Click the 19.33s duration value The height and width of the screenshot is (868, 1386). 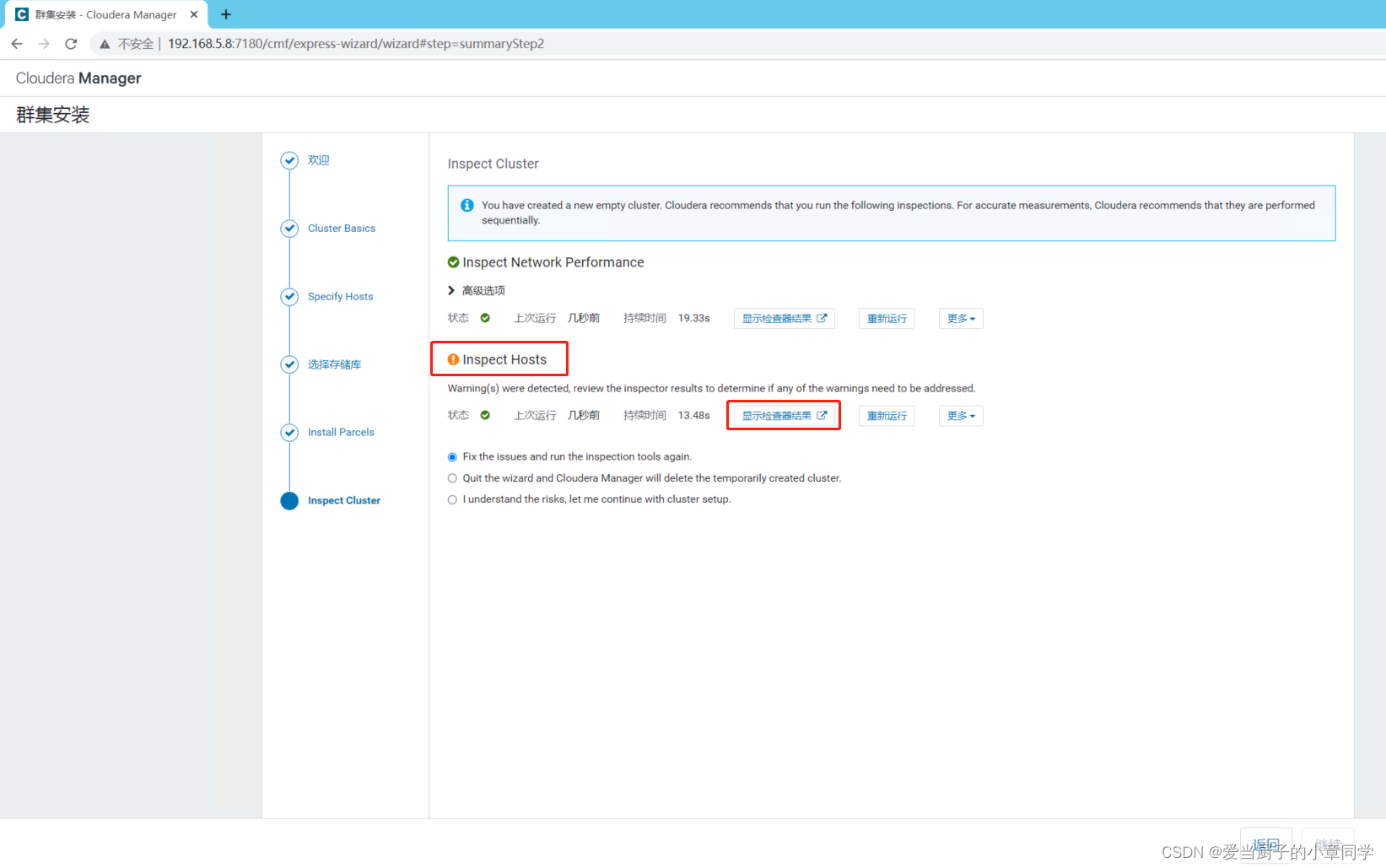694,318
